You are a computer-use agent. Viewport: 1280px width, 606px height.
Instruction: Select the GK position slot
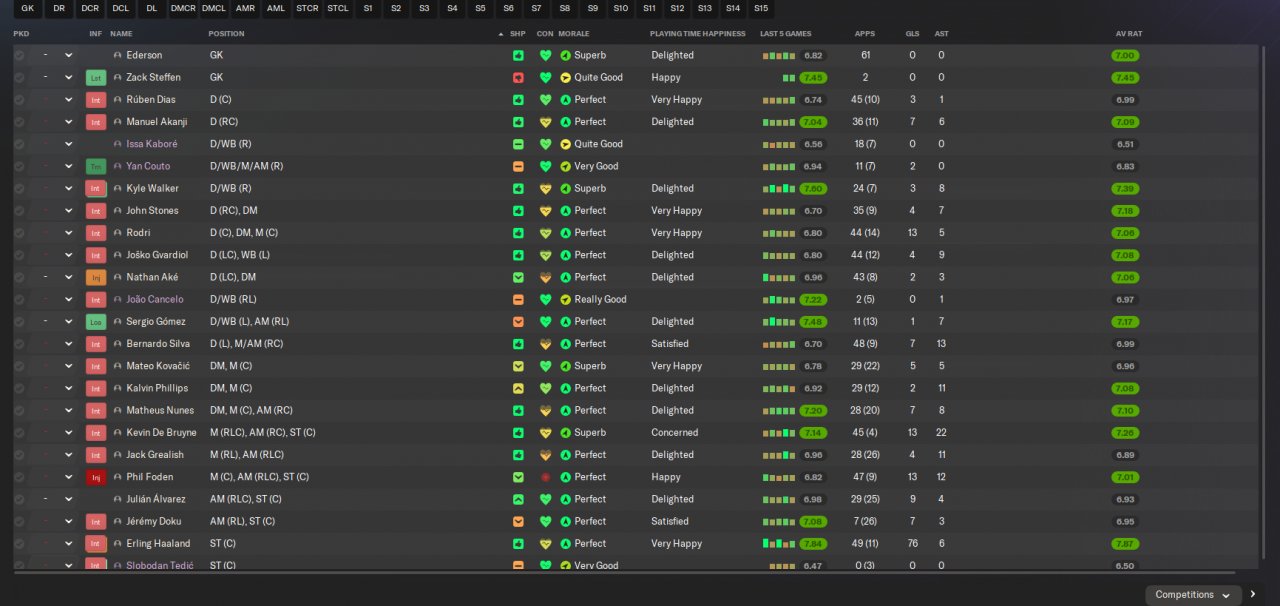point(28,8)
